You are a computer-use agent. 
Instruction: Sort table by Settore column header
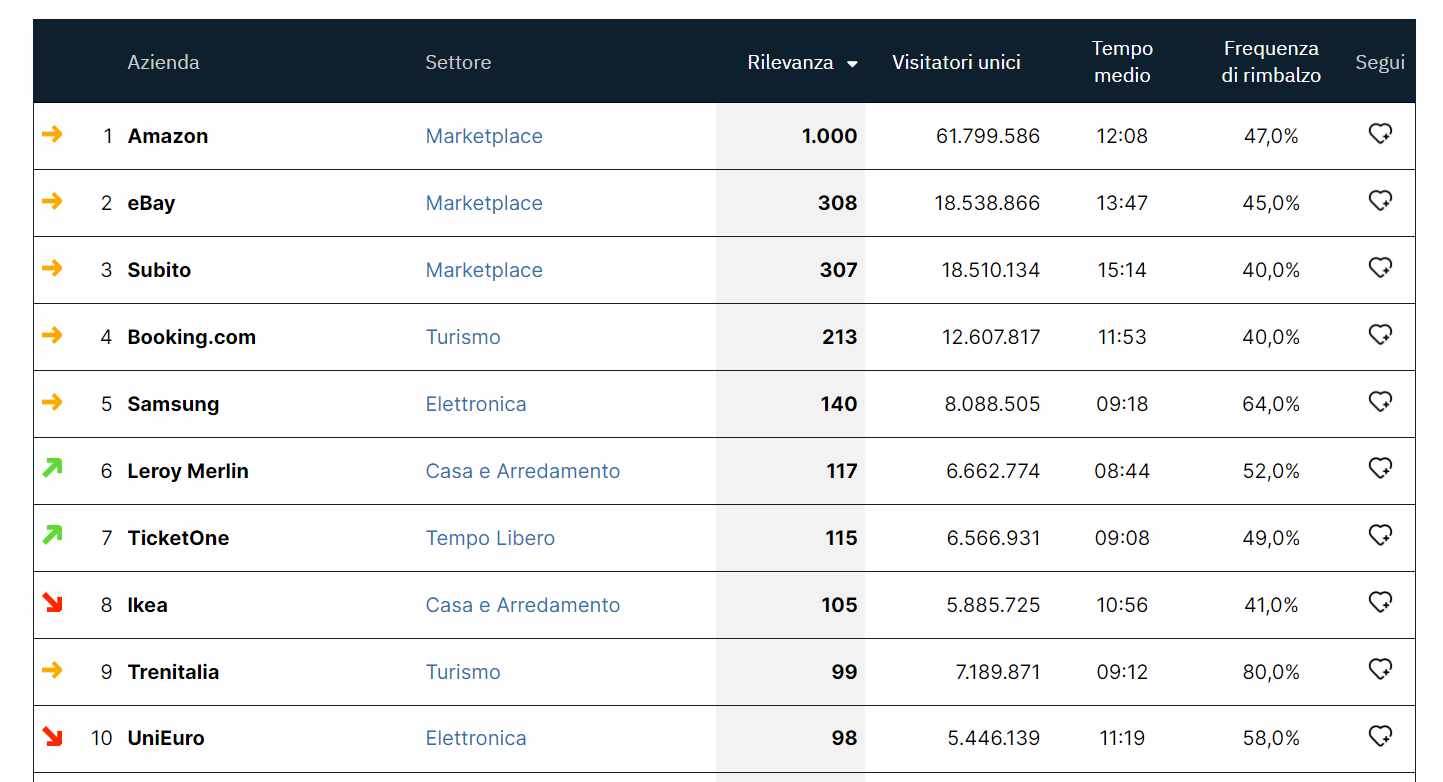[458, 62]
